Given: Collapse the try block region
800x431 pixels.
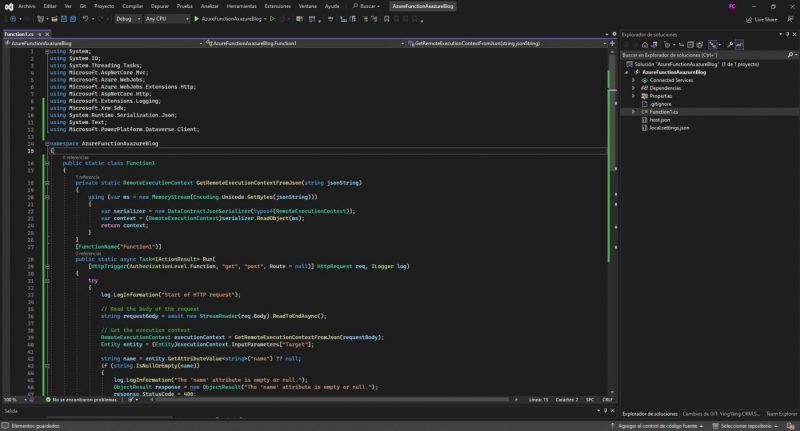Looking at the screenshot, I should [47, 281].
